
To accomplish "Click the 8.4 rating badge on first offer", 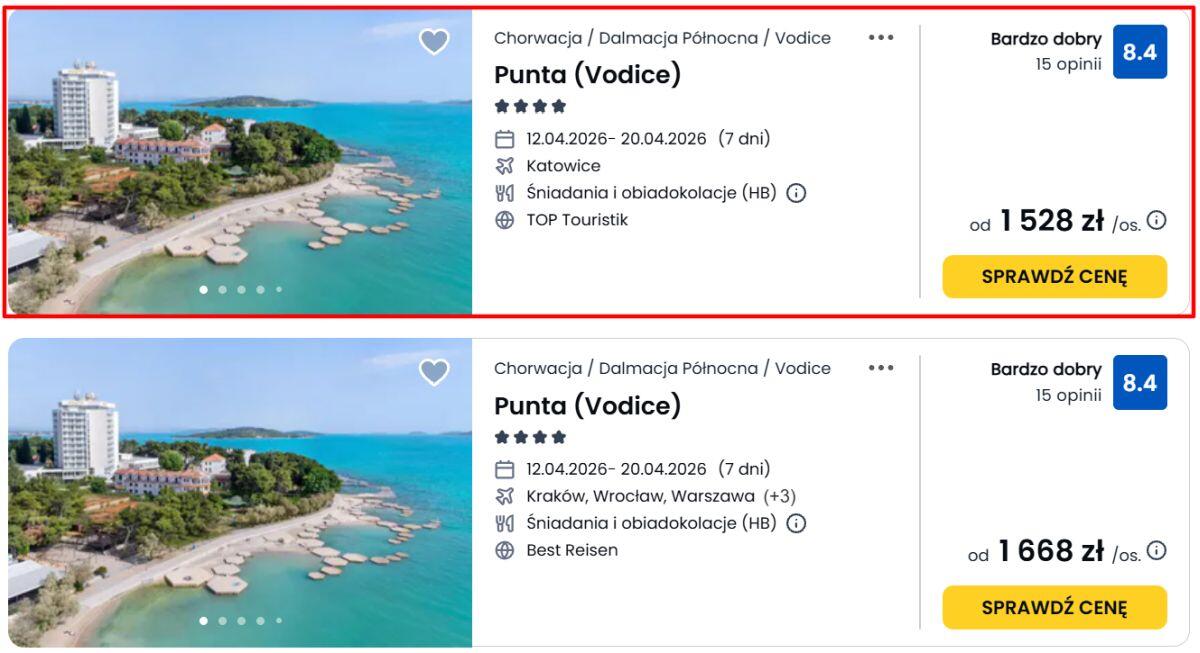I will (1139, 52).
